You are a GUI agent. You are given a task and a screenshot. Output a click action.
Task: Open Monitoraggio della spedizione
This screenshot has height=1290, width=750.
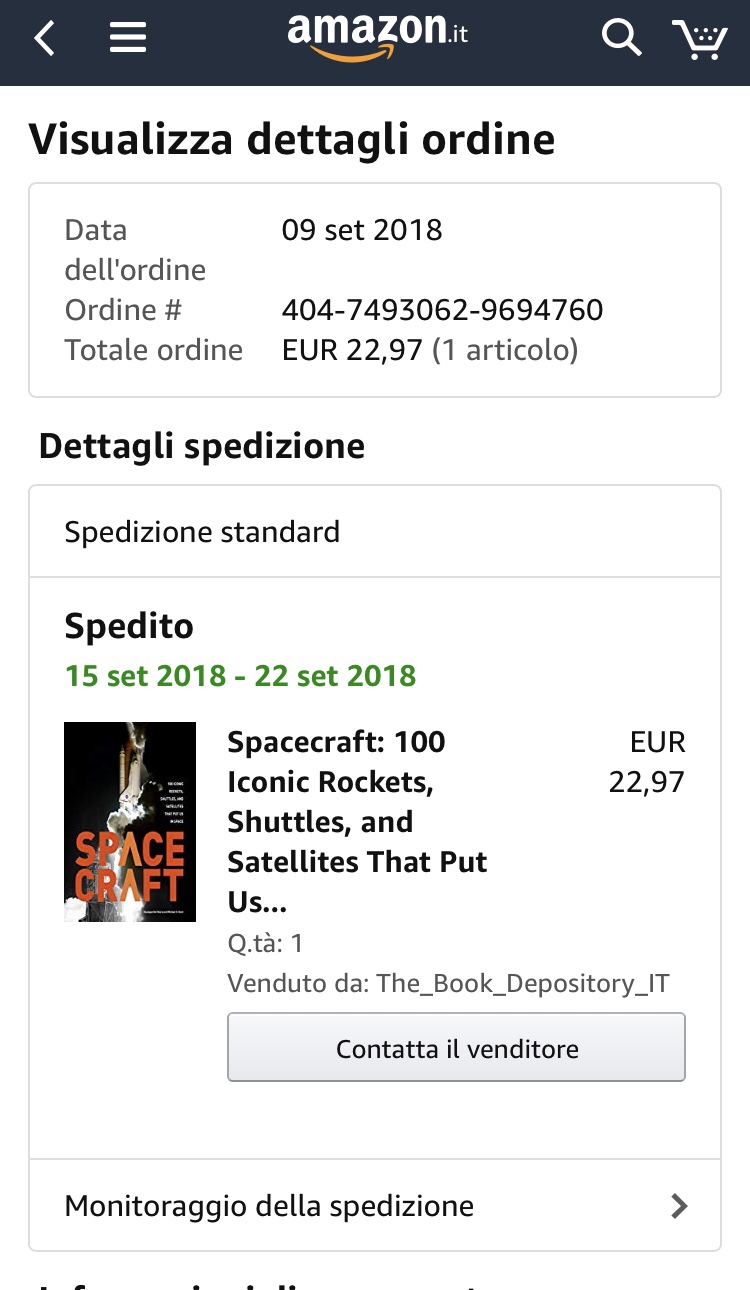(269, 1205)
